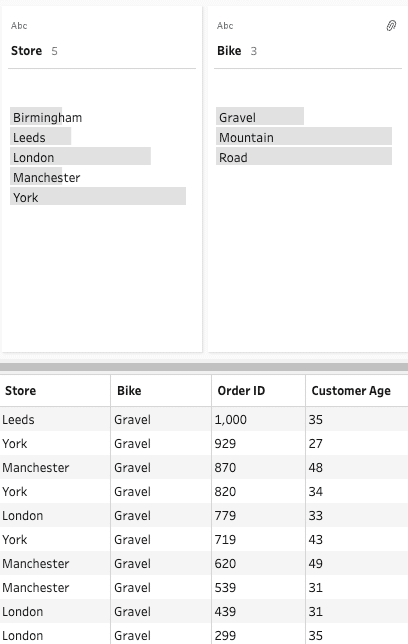
Task: Select the York bar in Store card
Action: (98, 197)
